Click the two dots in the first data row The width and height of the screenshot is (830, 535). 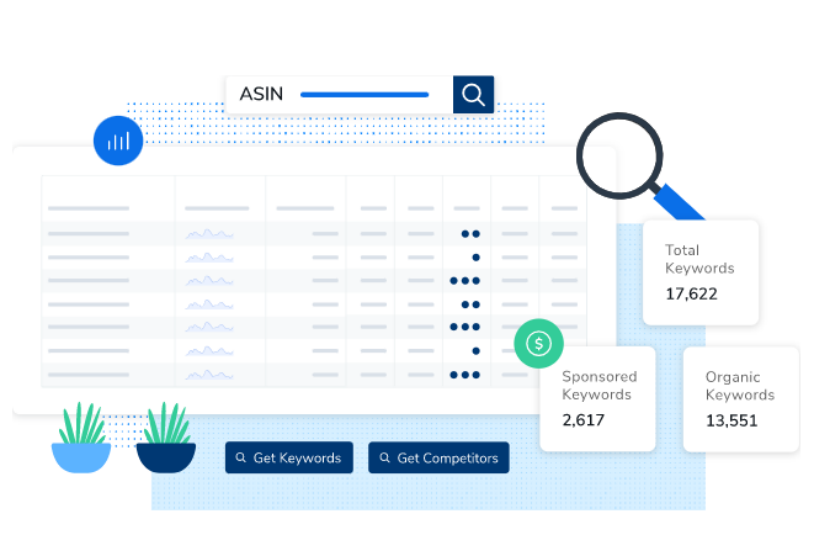(470, 233)
